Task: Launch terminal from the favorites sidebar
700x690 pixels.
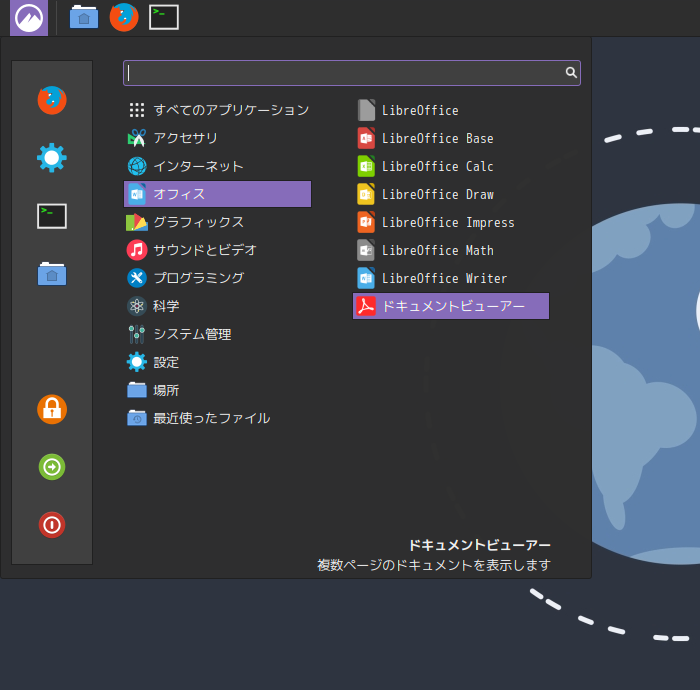Action: pos(52,215)
